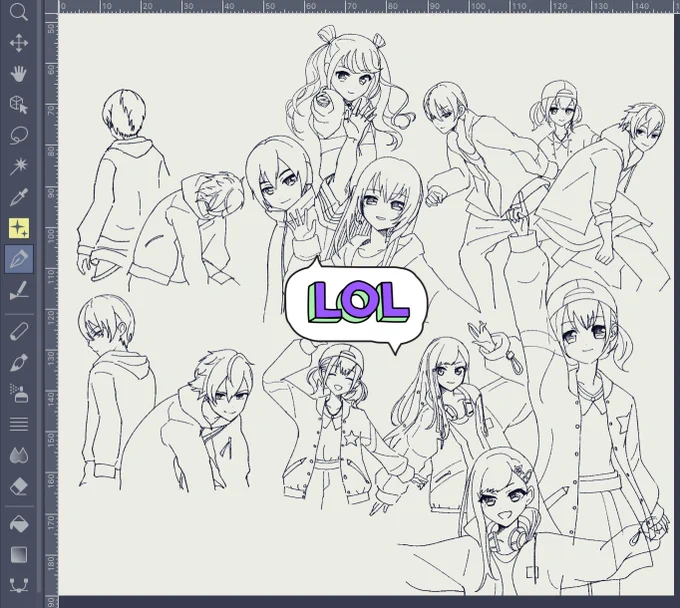
Task: Click the LOL speech bubble sticker
Action: coord(357,305)
